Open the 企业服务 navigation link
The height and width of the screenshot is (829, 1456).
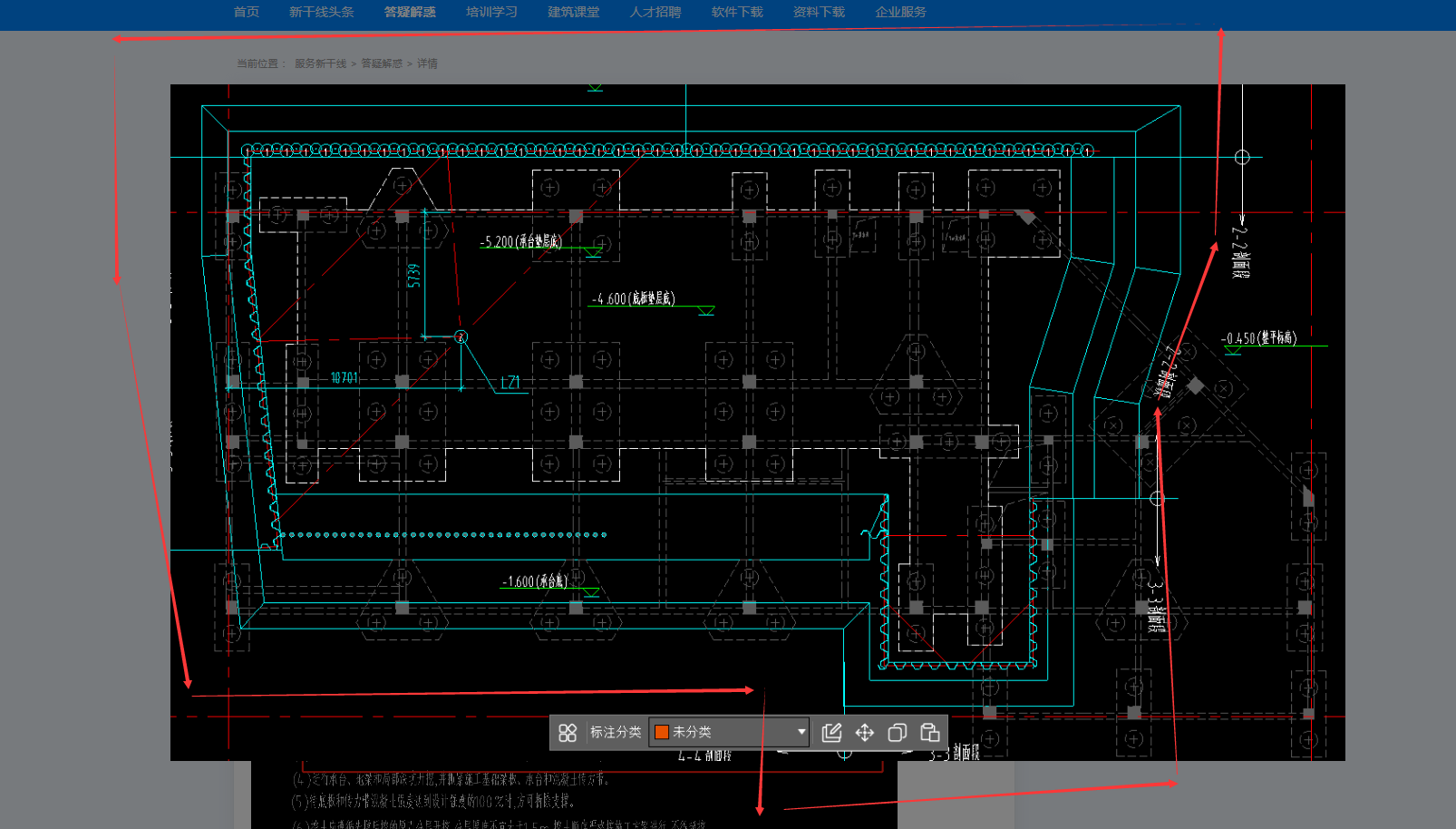[901, 12]
